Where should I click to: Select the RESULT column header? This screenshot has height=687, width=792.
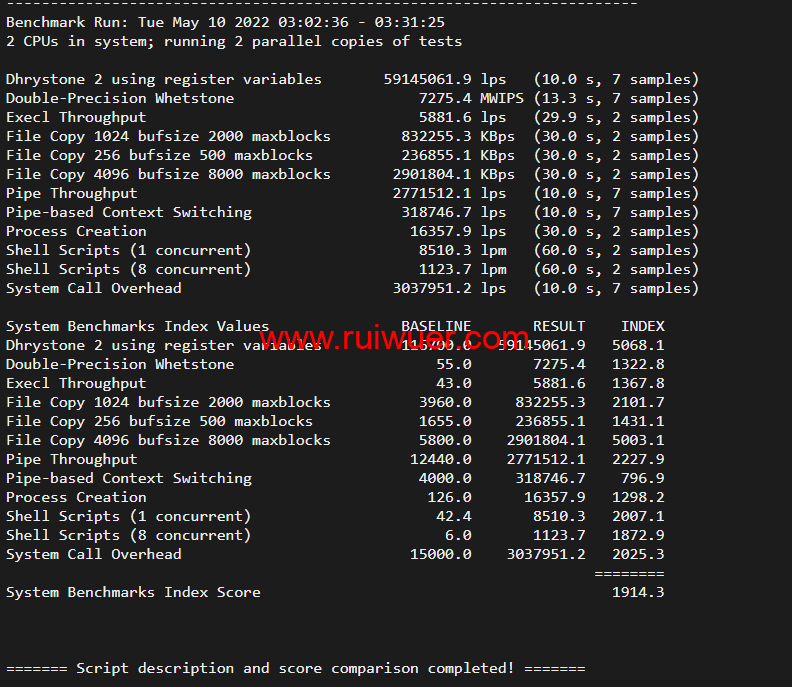tap(559, 326)
